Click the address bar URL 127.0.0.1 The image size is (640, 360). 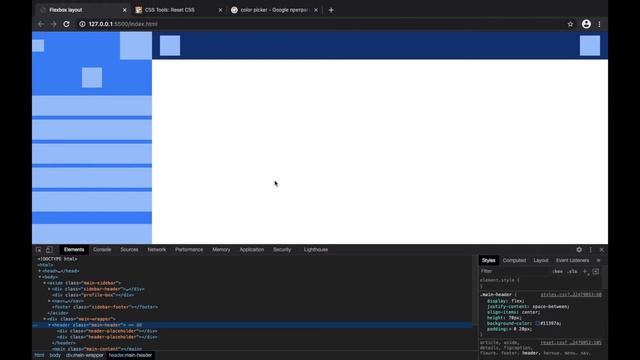coord(123,24)
